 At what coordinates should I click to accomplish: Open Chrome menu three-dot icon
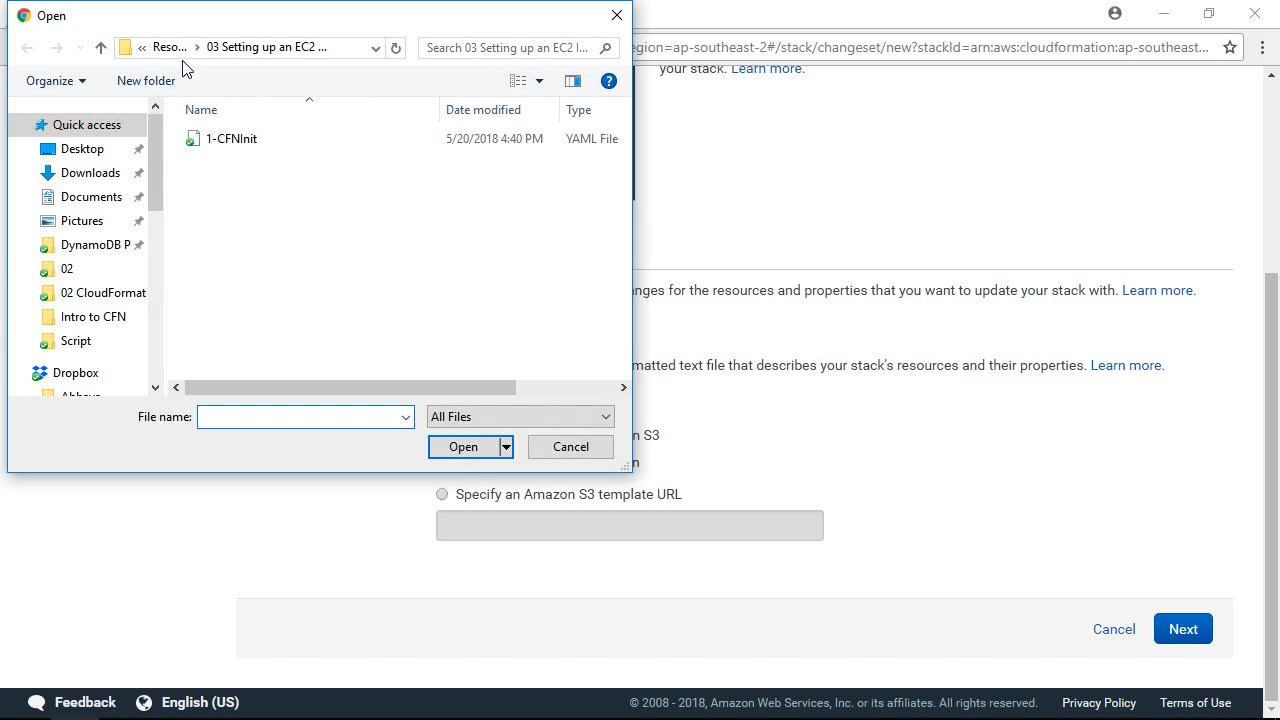tap(1262, 47)
